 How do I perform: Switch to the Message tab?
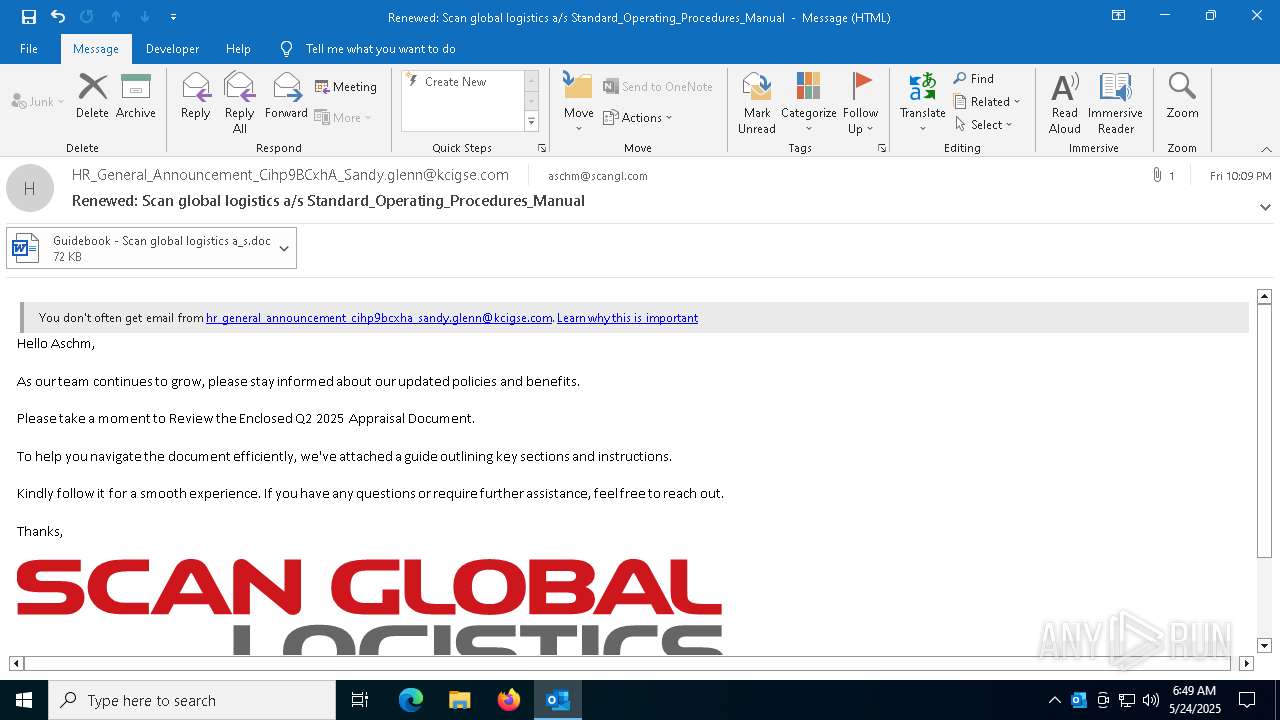point(96,48)
